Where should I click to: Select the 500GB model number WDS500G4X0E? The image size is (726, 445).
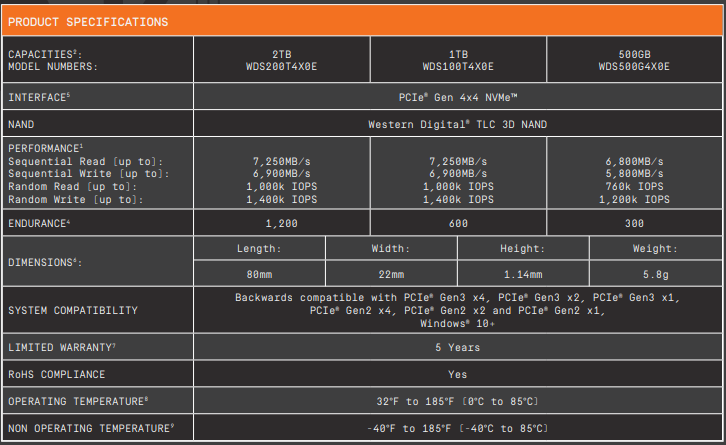[634, 67]
